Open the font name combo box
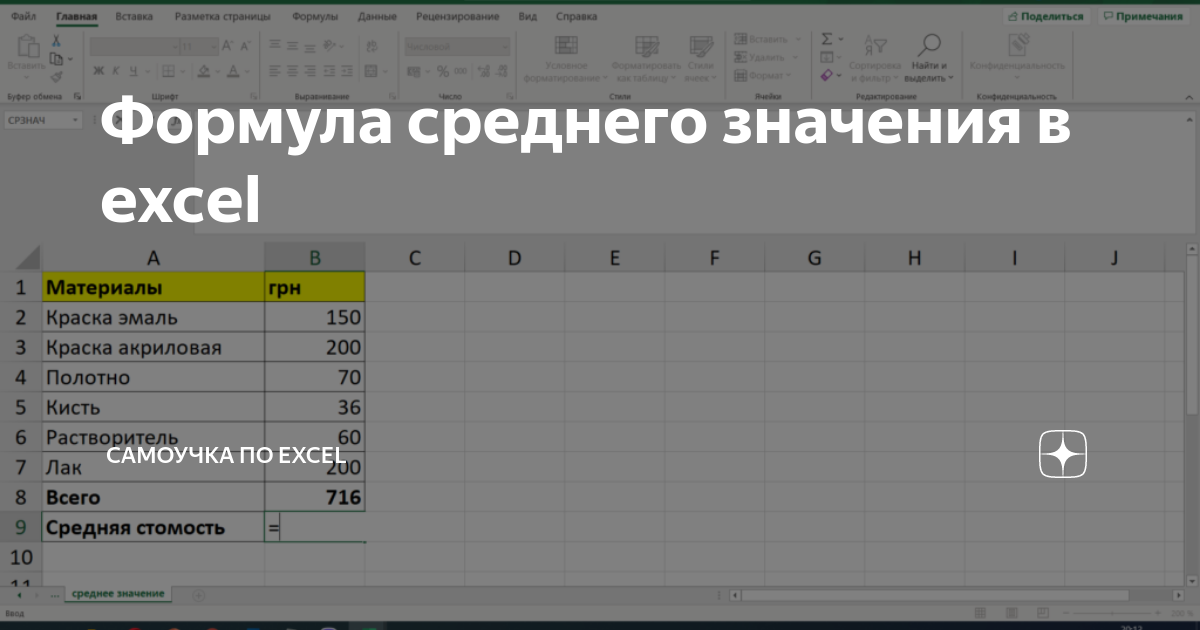The image size is (1200, 630). tap(133, 46)
